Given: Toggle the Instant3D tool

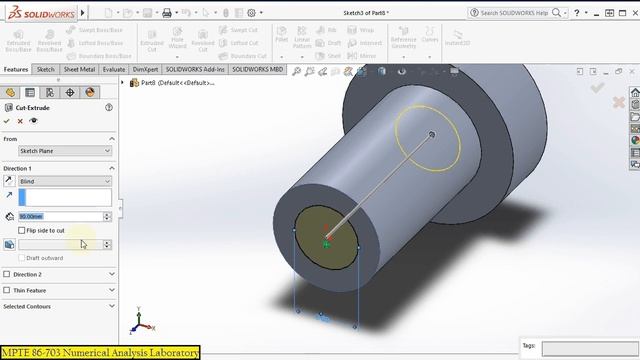Looking at the screenshot, I should point(458,37).
